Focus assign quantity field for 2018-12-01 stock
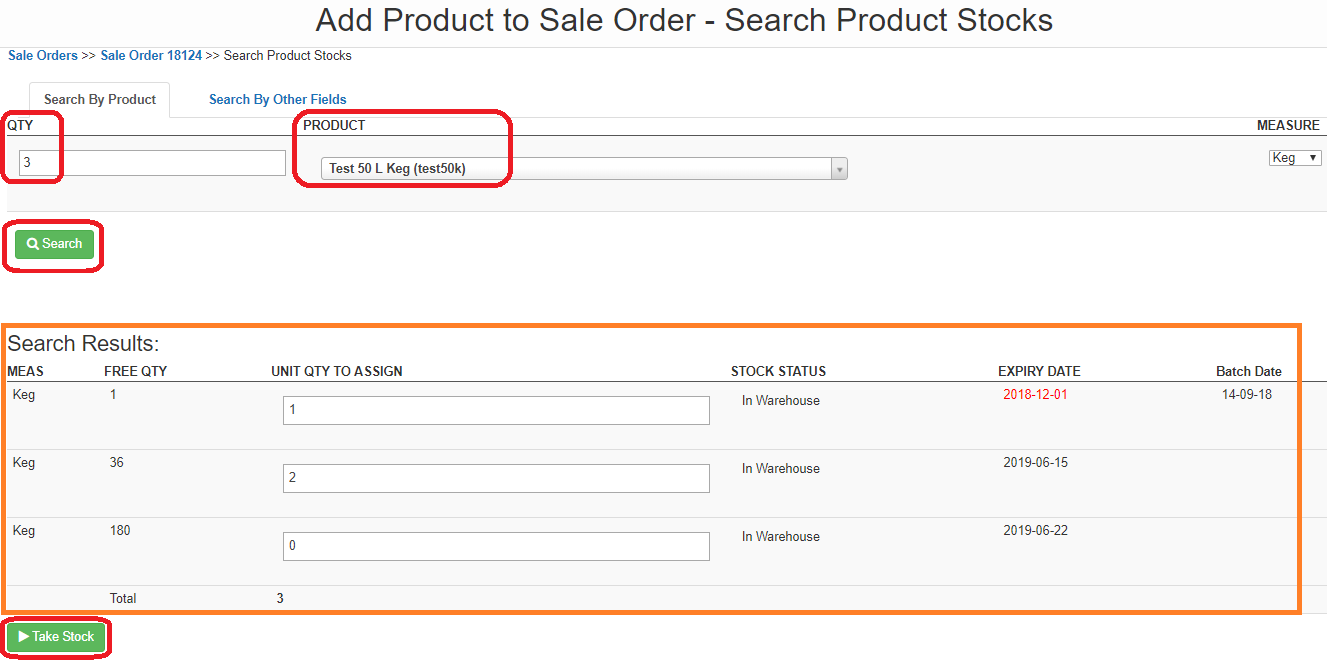Viewport: 1327px width, 660px height. click(x=496, y=410)
